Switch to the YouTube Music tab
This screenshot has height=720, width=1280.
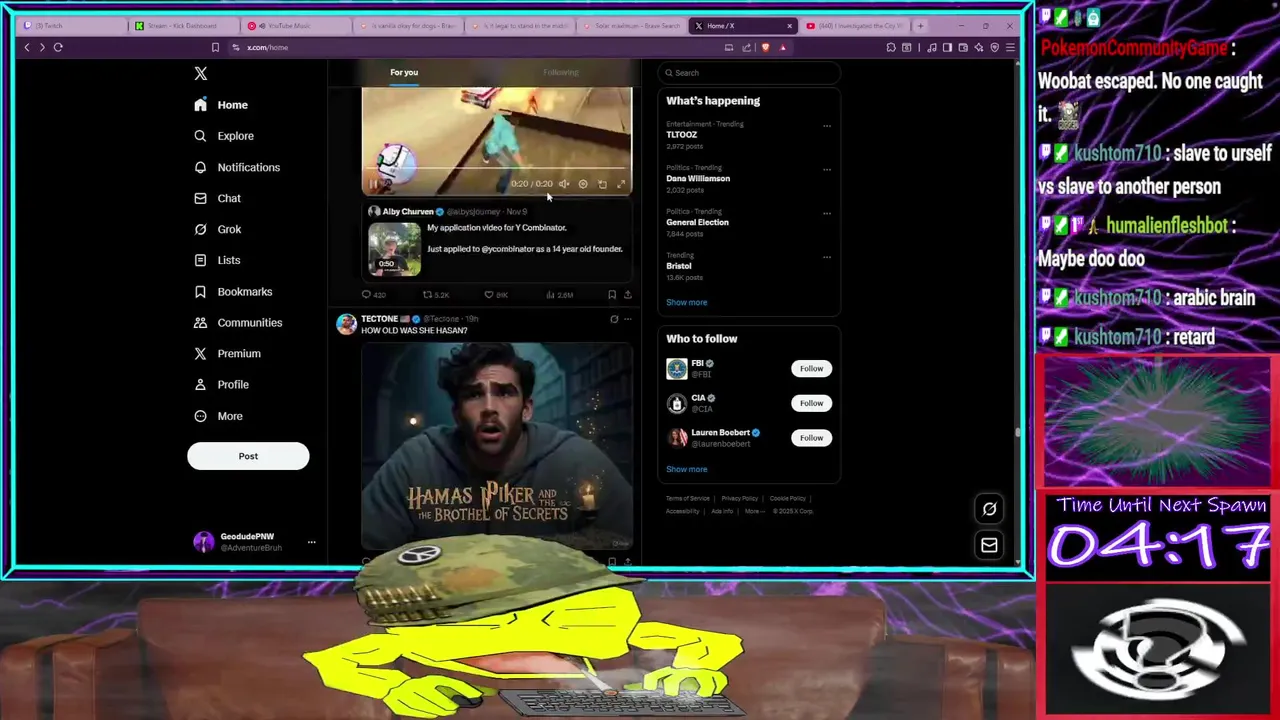click(x=296, y=26)
